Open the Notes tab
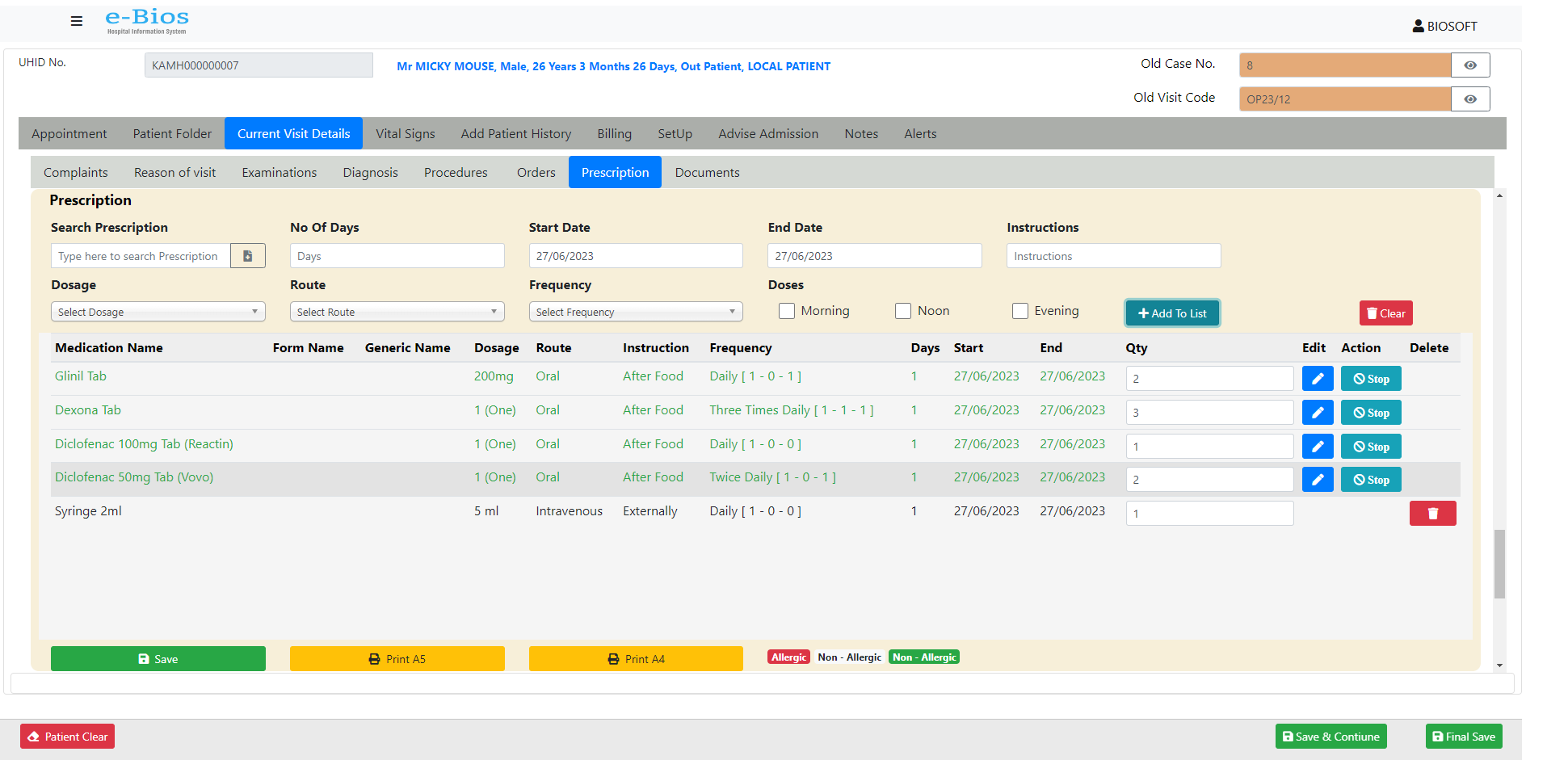Viewport: 1568px width, 760px height. [x=861, y=134]
